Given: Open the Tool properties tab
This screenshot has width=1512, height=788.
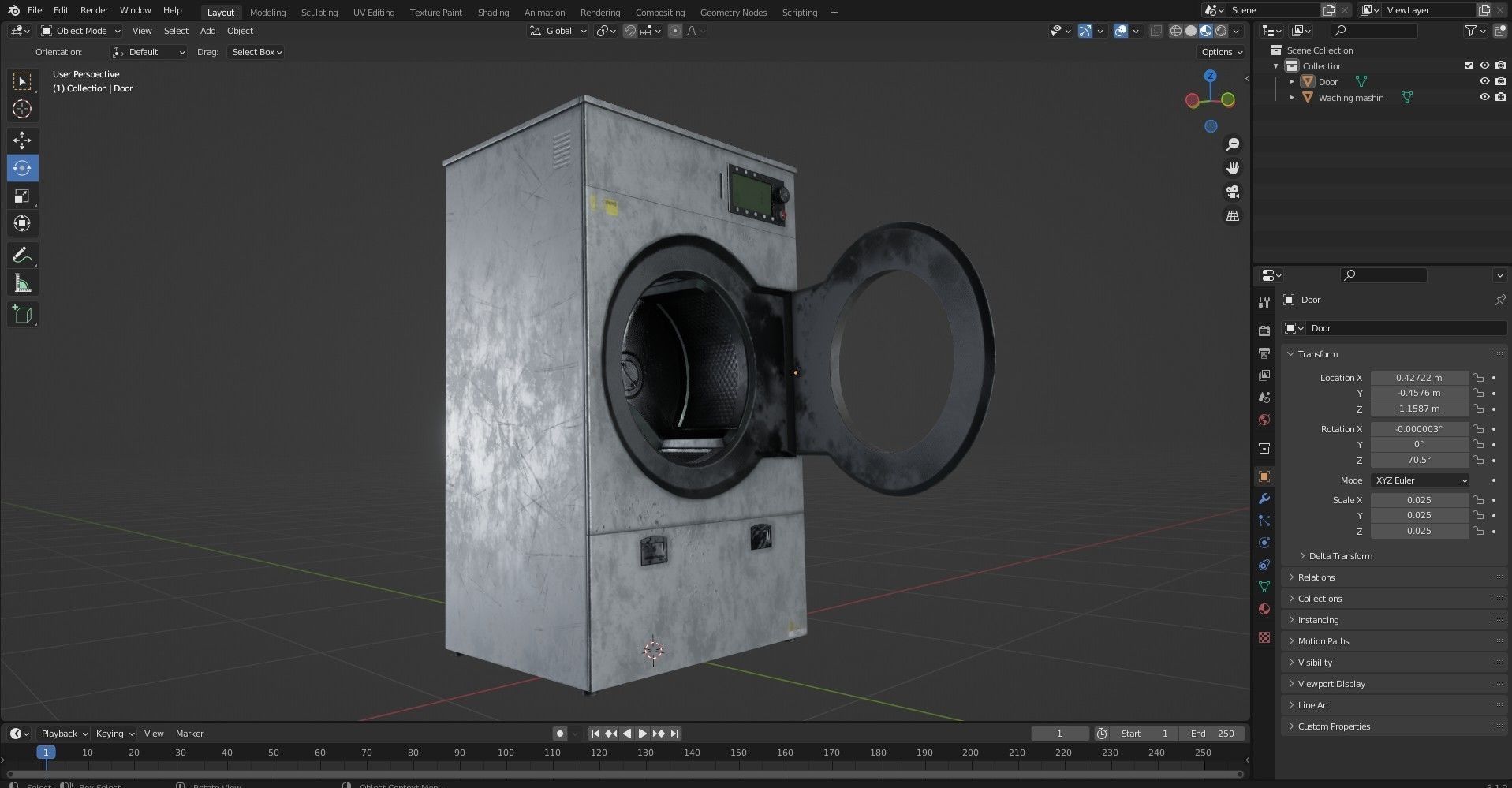Looking at the screenshot, I should (1264, 302).
